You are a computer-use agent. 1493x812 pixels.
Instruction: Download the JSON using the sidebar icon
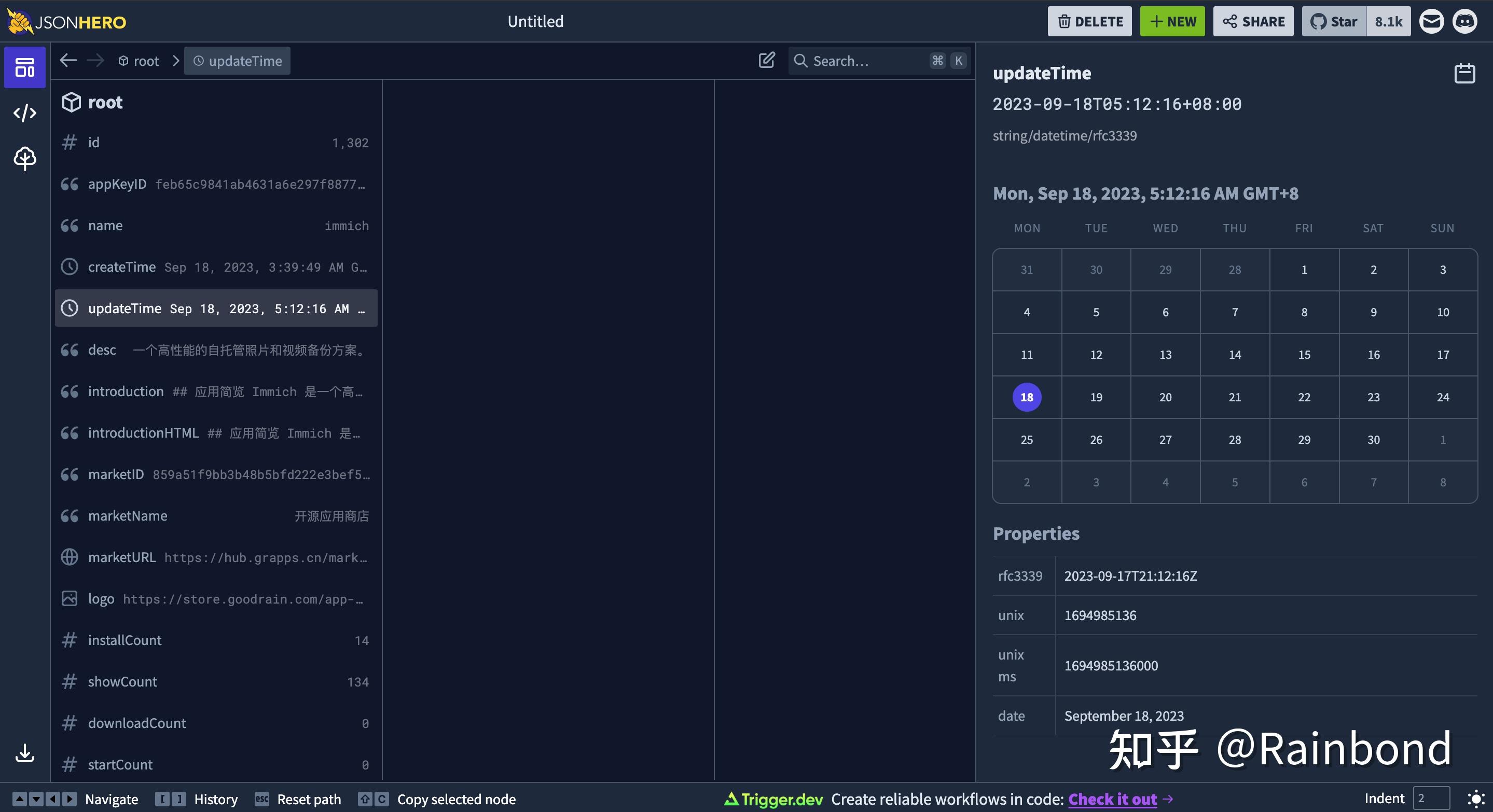24,753
